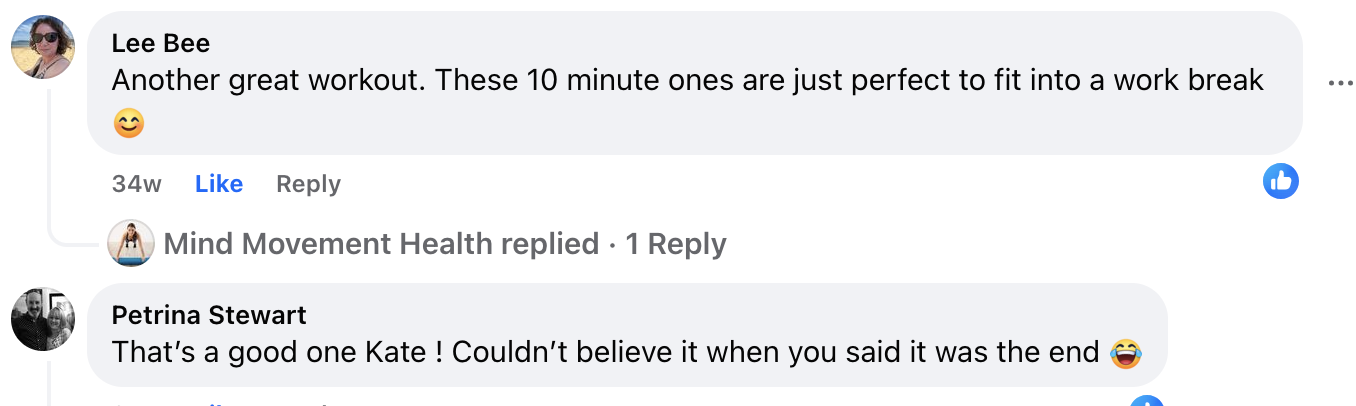Reply to Lee Bee's comment
The width and height of the screenshot is (1356, 406).
(308, 184)
